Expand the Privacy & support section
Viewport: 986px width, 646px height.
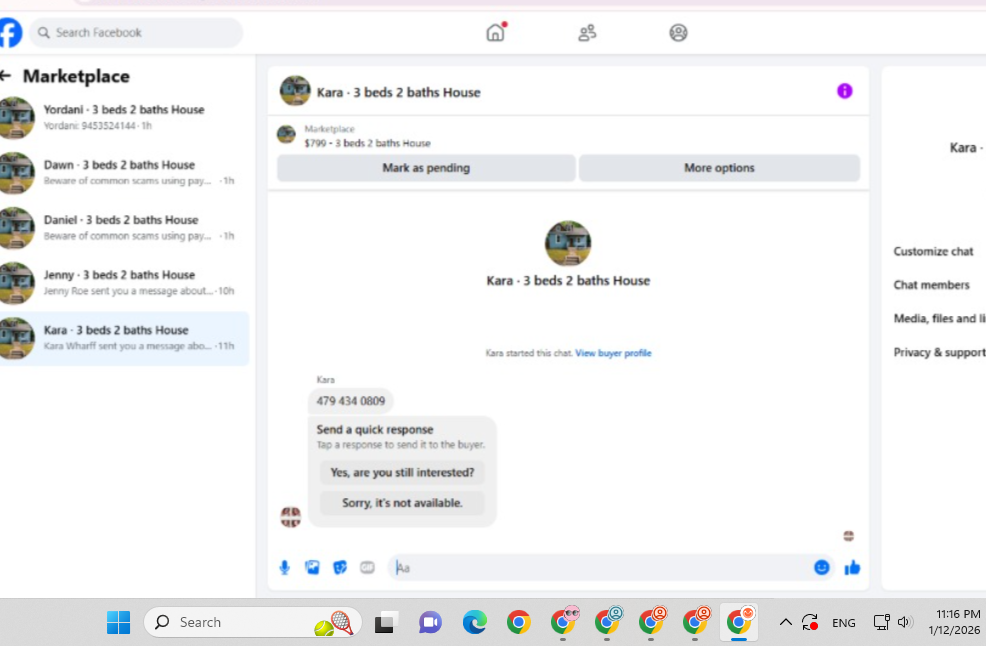coord(939,352)
